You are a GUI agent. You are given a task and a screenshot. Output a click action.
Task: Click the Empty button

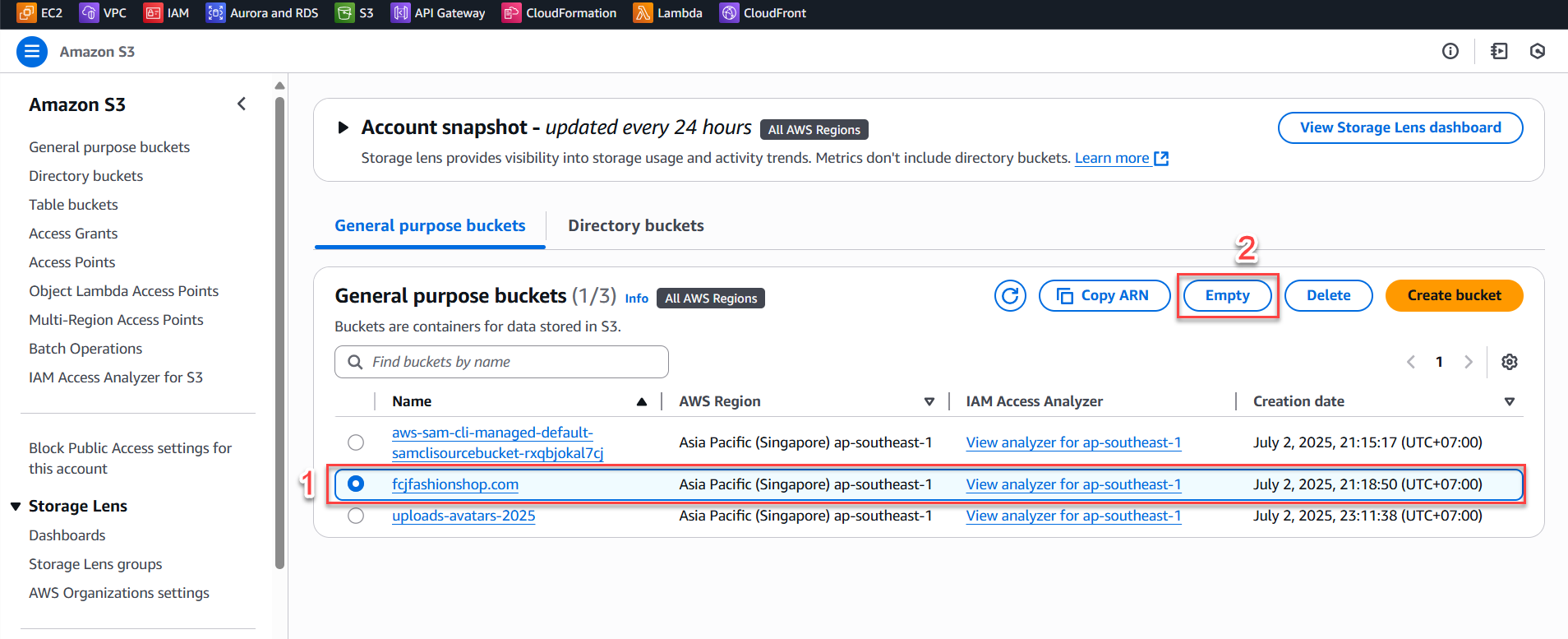coord(1228,295)
